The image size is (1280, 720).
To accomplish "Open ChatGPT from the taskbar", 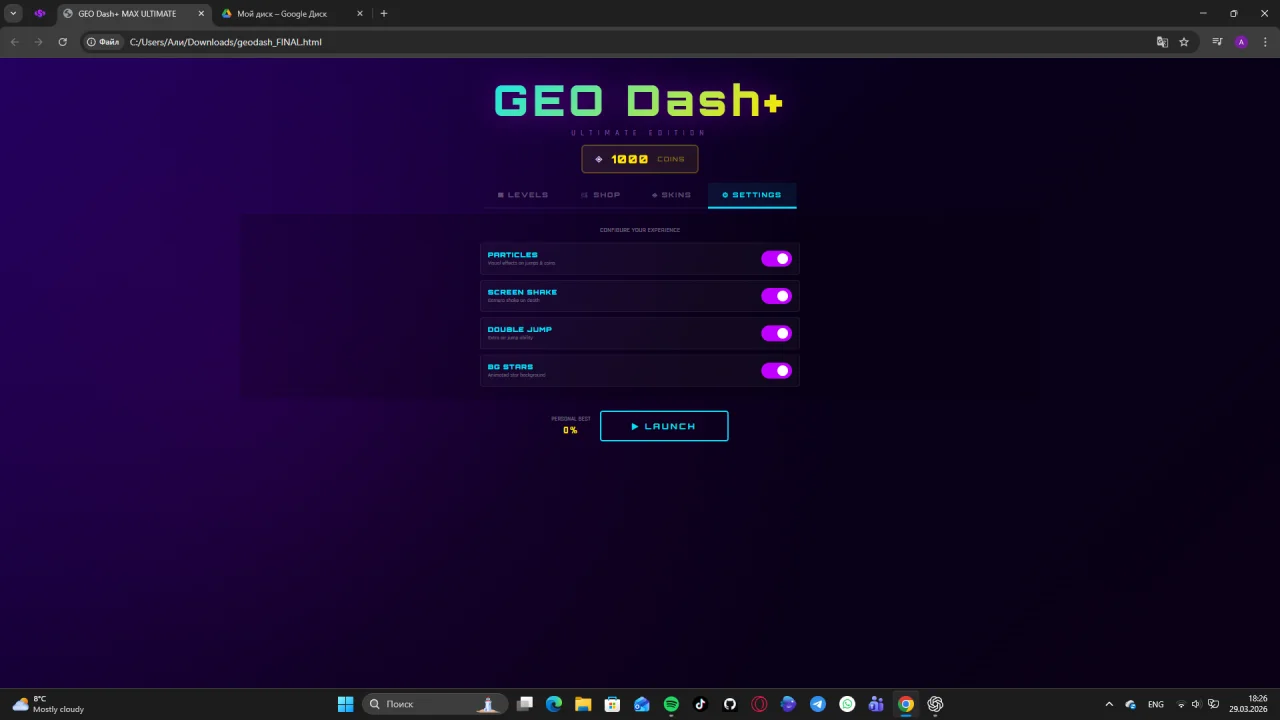I will (935, 704).
